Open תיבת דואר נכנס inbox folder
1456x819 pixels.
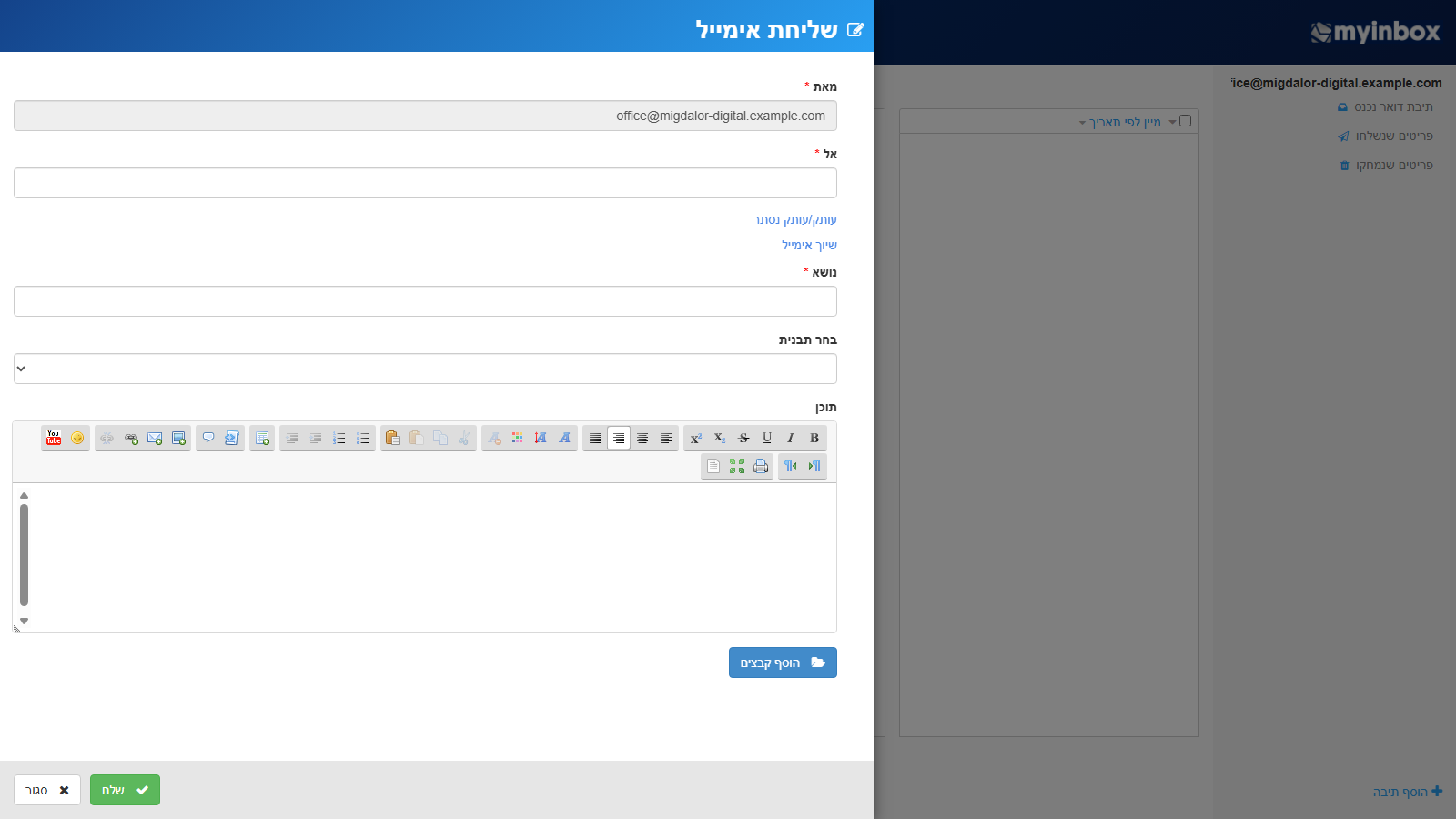pos(1385,106)
